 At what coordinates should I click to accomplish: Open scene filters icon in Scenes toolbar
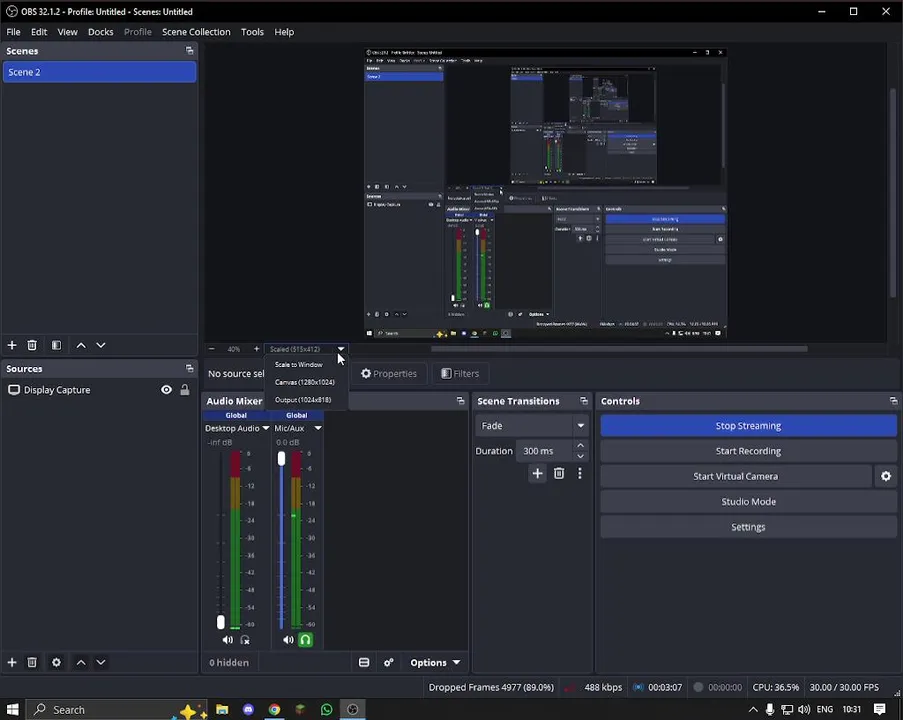pos(56,345)
